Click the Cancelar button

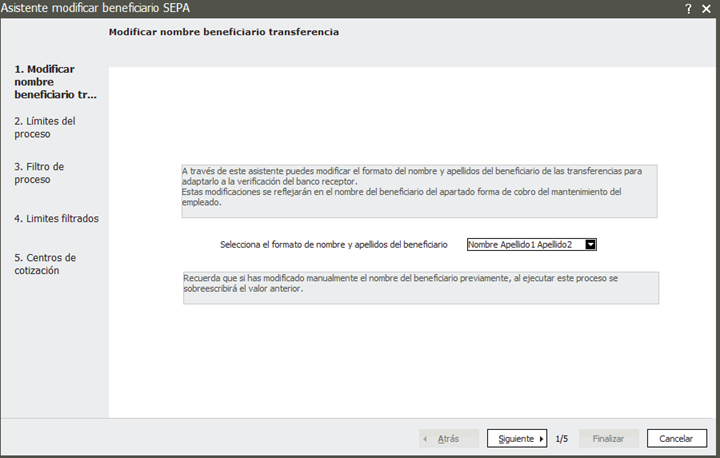[676, 438]
